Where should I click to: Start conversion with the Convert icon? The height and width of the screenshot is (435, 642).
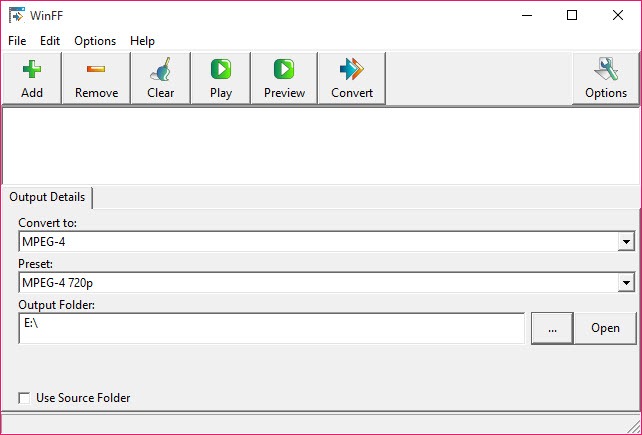[351, 70]
